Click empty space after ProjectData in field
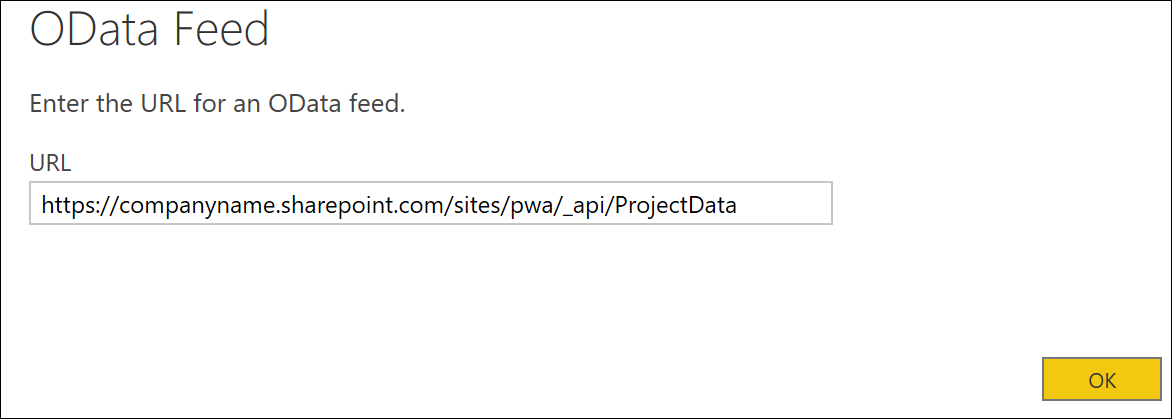This screenshot has width=1172, height=419. pos(784,203)
